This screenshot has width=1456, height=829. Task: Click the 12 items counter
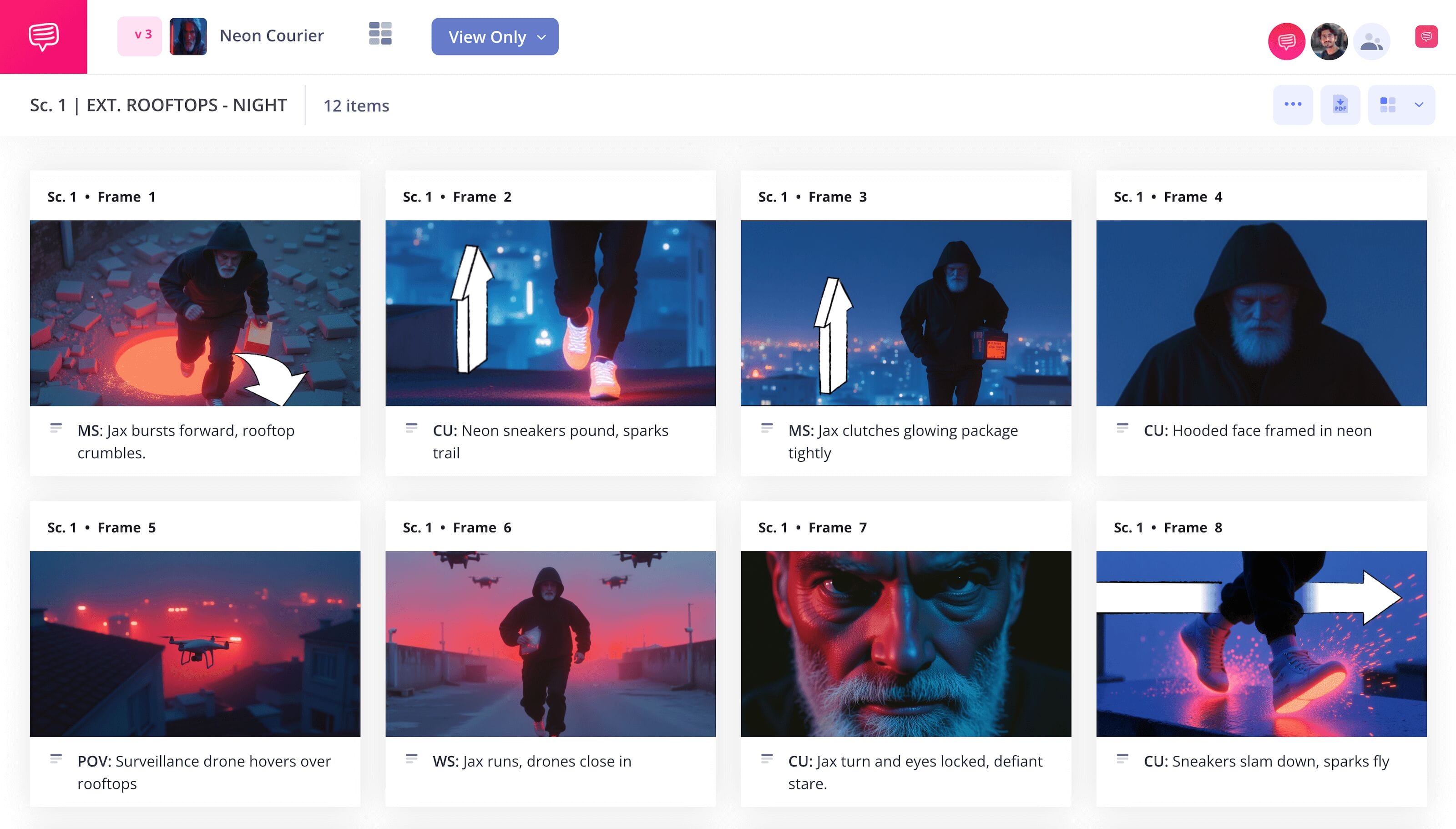(356, 106)
